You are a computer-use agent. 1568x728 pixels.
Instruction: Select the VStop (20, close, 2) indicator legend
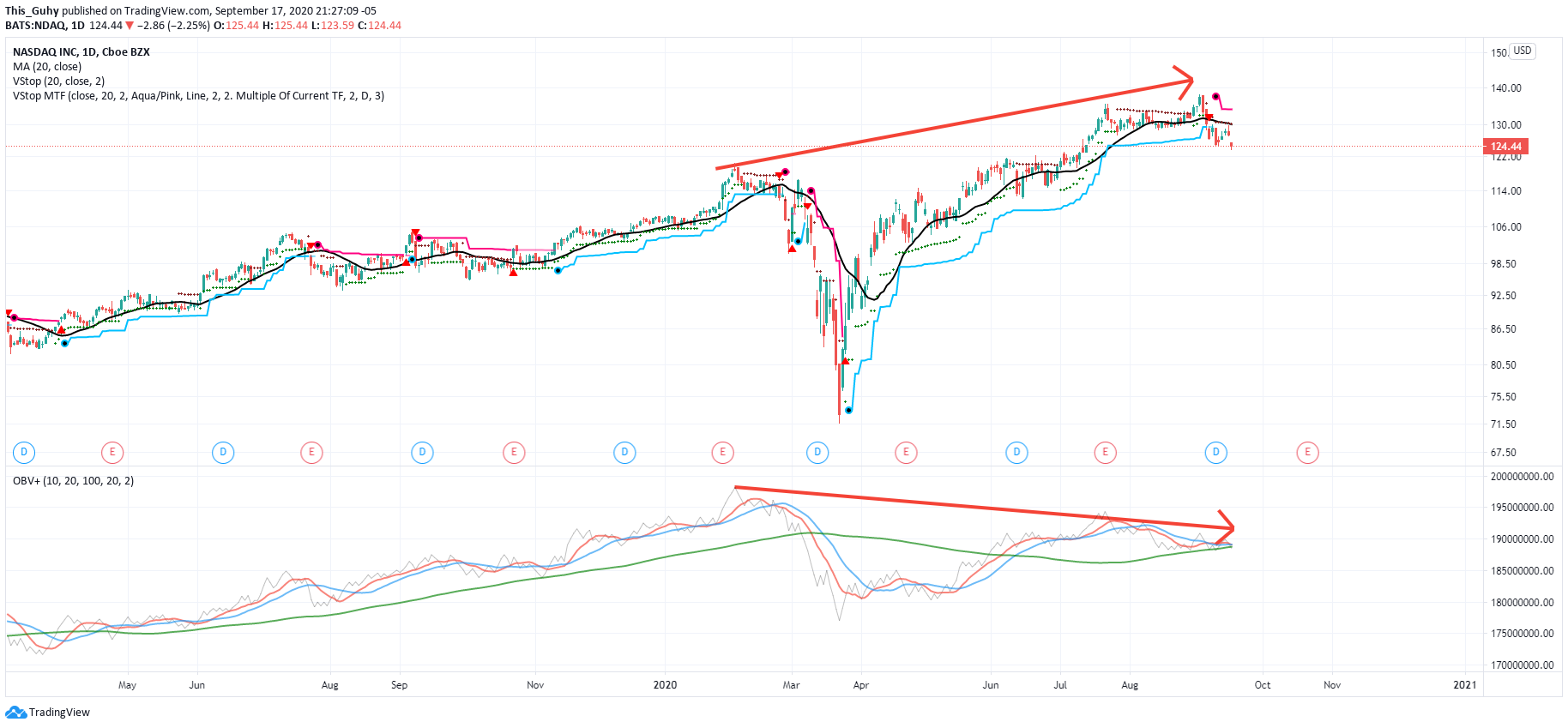(x=59, y=81)
